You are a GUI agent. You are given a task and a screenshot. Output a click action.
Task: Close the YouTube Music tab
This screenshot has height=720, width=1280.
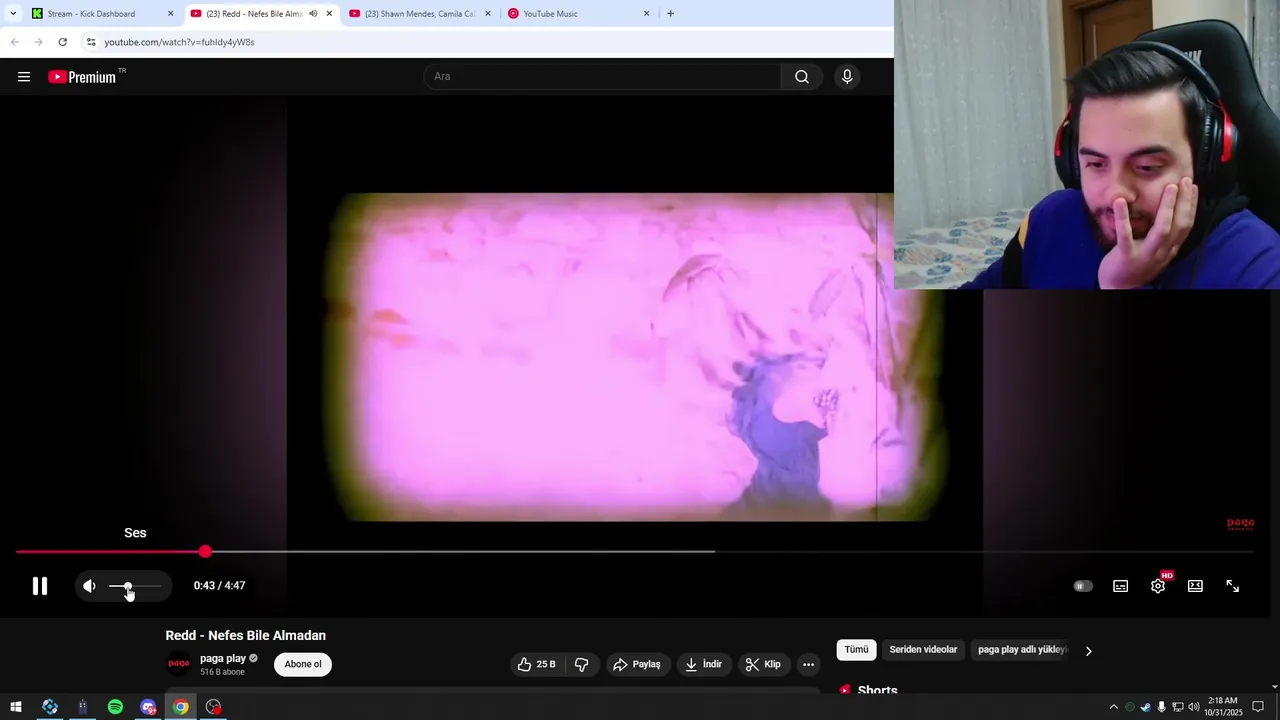pos(646,14)
